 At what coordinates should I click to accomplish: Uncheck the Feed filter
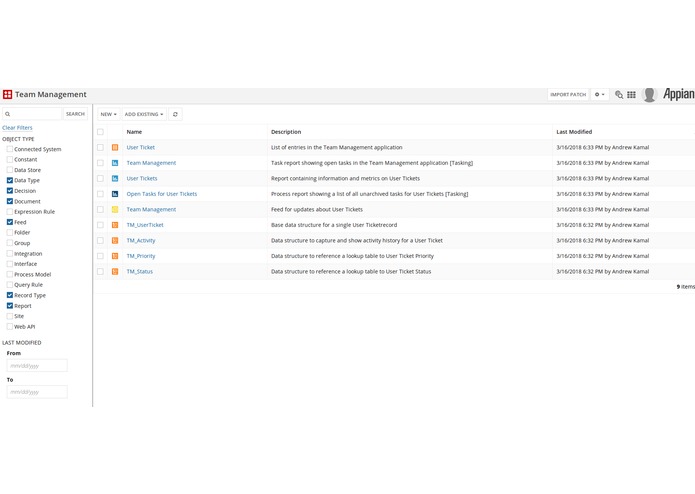click(x=10, y=222)
